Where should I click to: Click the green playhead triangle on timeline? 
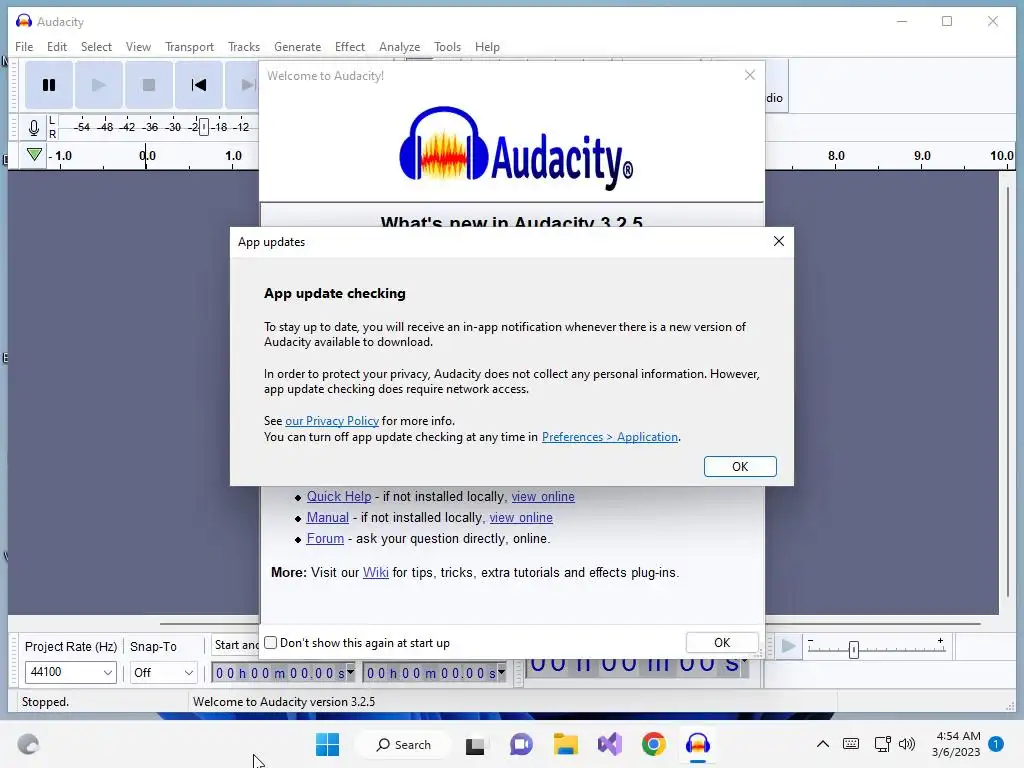tap(35, 155)
